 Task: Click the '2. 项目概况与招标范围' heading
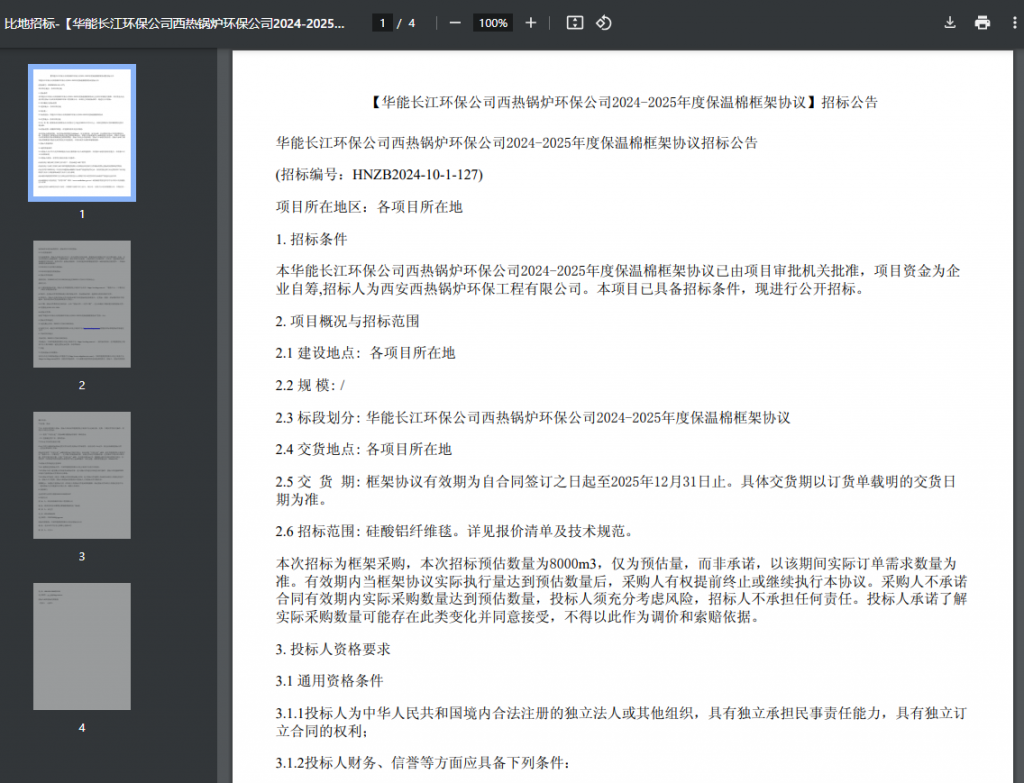coord(347,321)
